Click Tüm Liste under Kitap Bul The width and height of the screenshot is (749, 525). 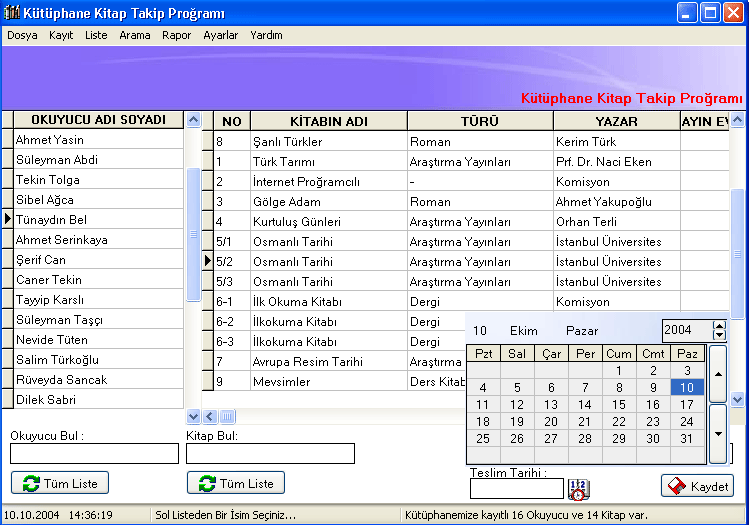click(x=236, y=483)
